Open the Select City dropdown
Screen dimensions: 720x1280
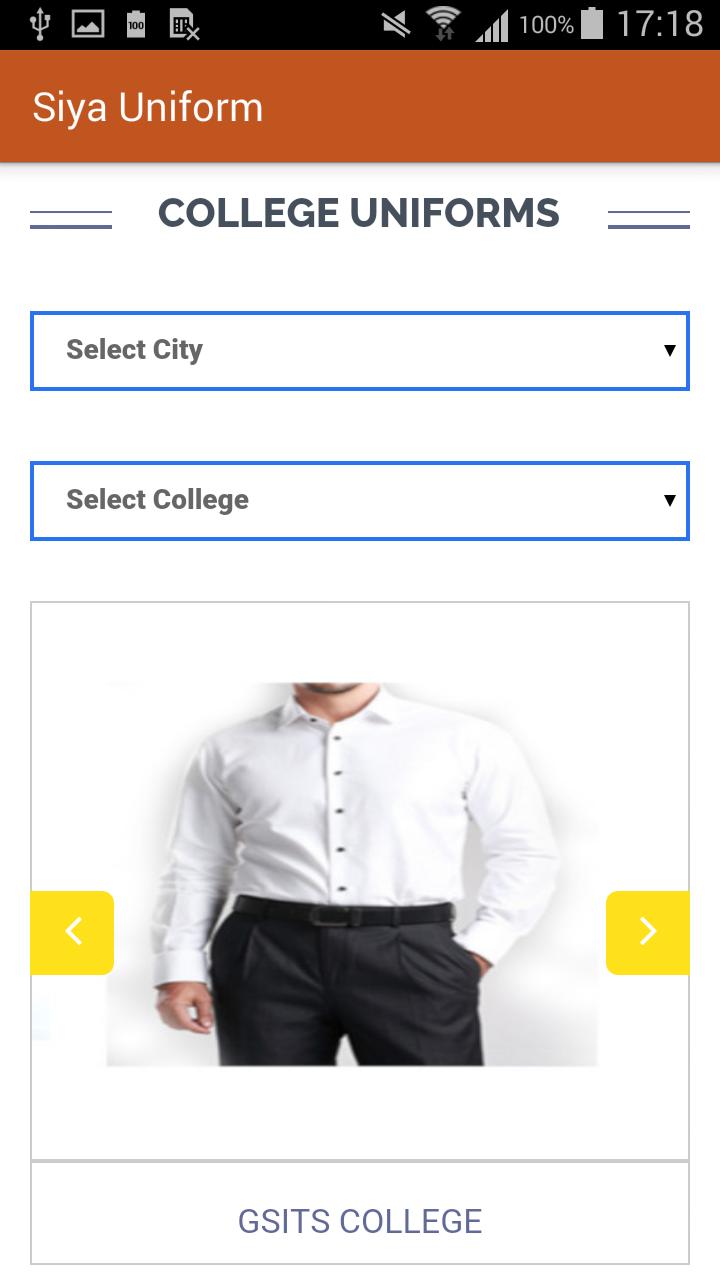click(x=360, y=351)
